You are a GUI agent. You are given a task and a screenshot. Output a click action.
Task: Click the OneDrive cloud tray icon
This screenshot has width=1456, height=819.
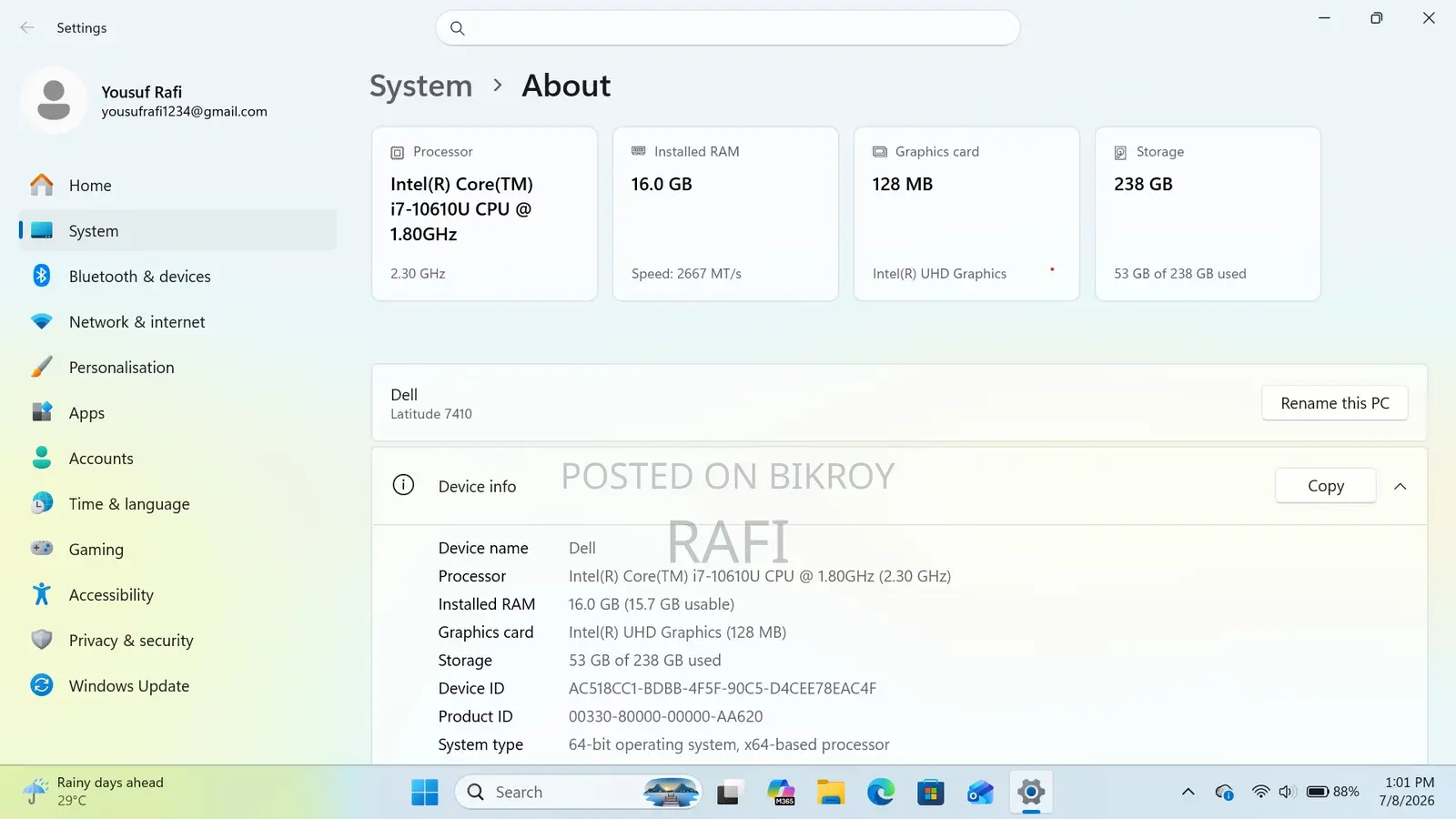[x=1225, y=792]
